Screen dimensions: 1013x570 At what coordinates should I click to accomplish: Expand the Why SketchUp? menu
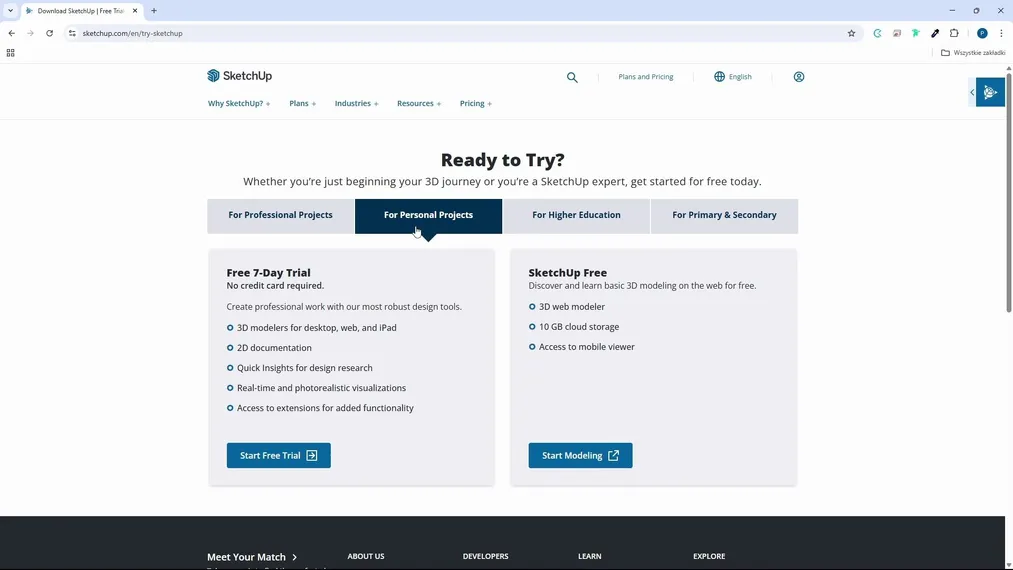[239, 104]
